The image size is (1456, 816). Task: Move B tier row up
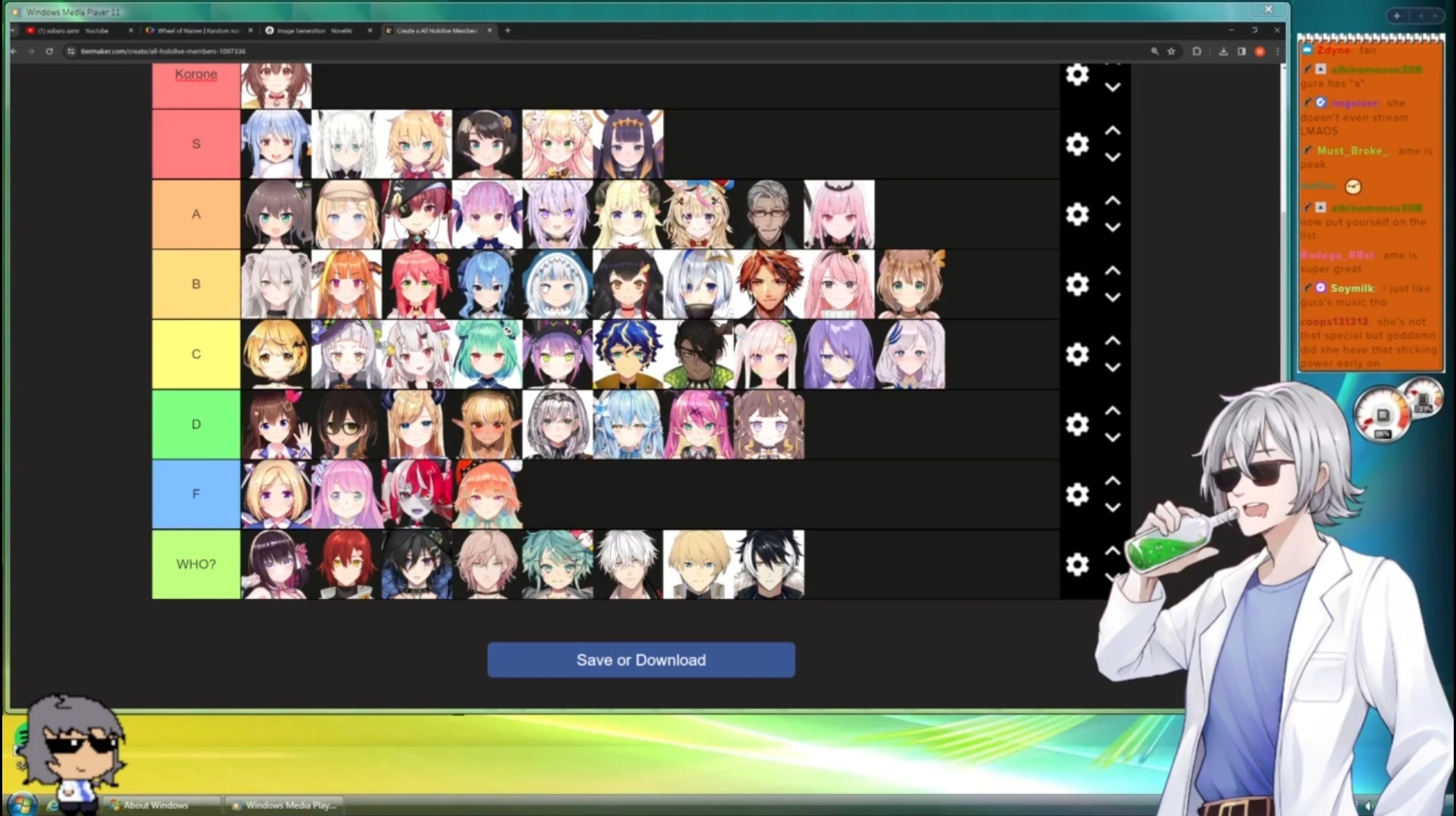1113,271
